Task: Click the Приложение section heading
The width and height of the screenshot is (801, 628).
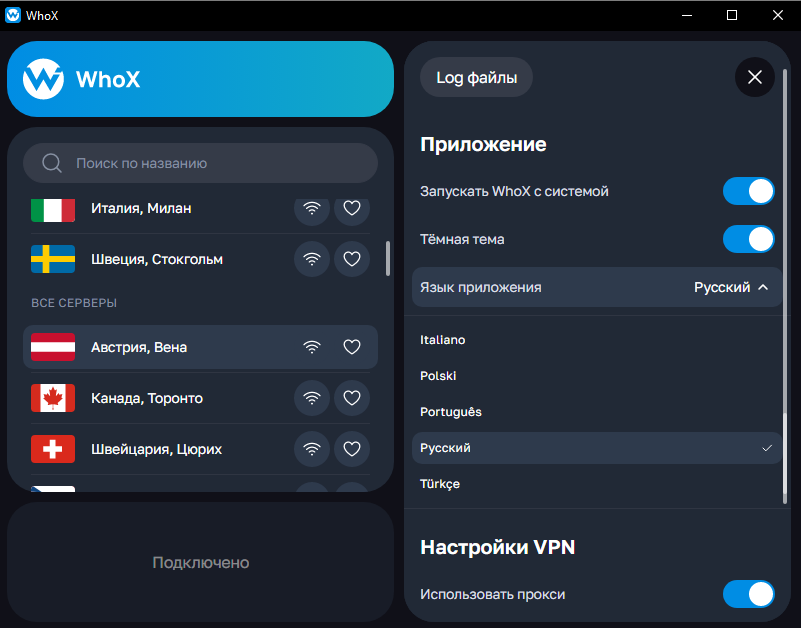Action: (x=483, y=145)
